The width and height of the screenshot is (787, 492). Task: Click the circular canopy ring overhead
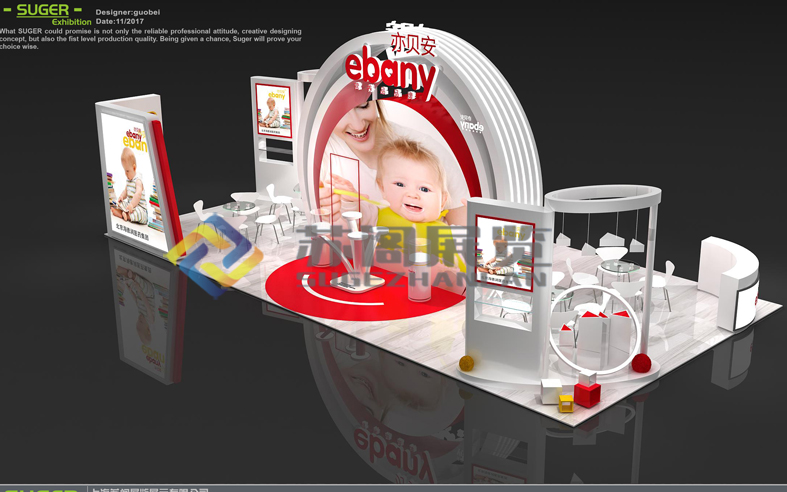pos(602,194)
